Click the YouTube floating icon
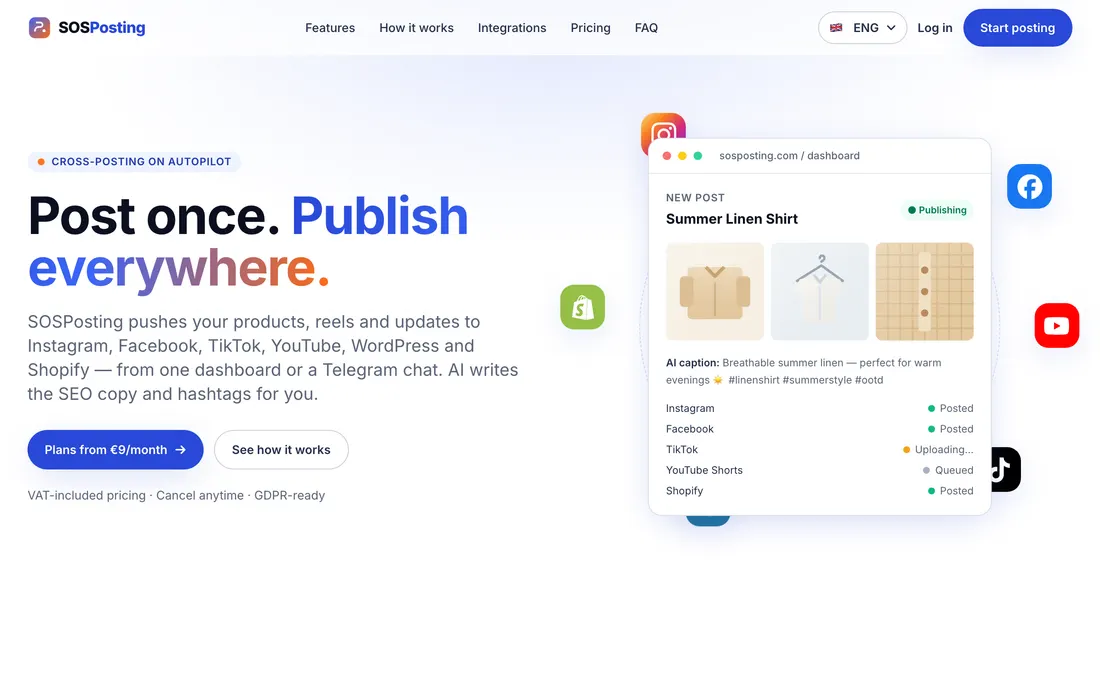This screenshot has width=1100, height=688. pyautogui.click(x=1057, y=325)
